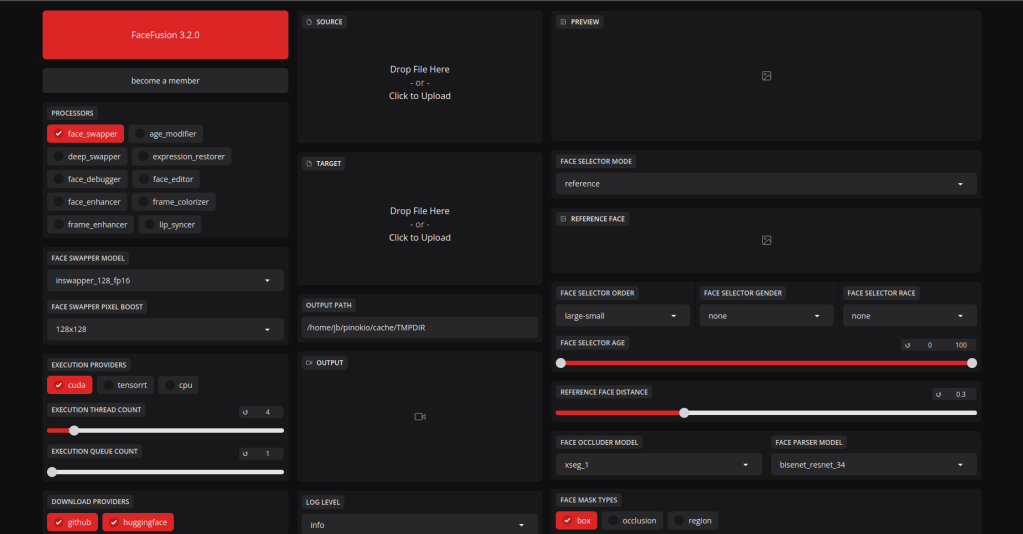The width and height of the screenshot is (1023, 534).
Task: Click the reset icon for Reference Face Distance
Action: pyautogui.click(x=939, y=394)
